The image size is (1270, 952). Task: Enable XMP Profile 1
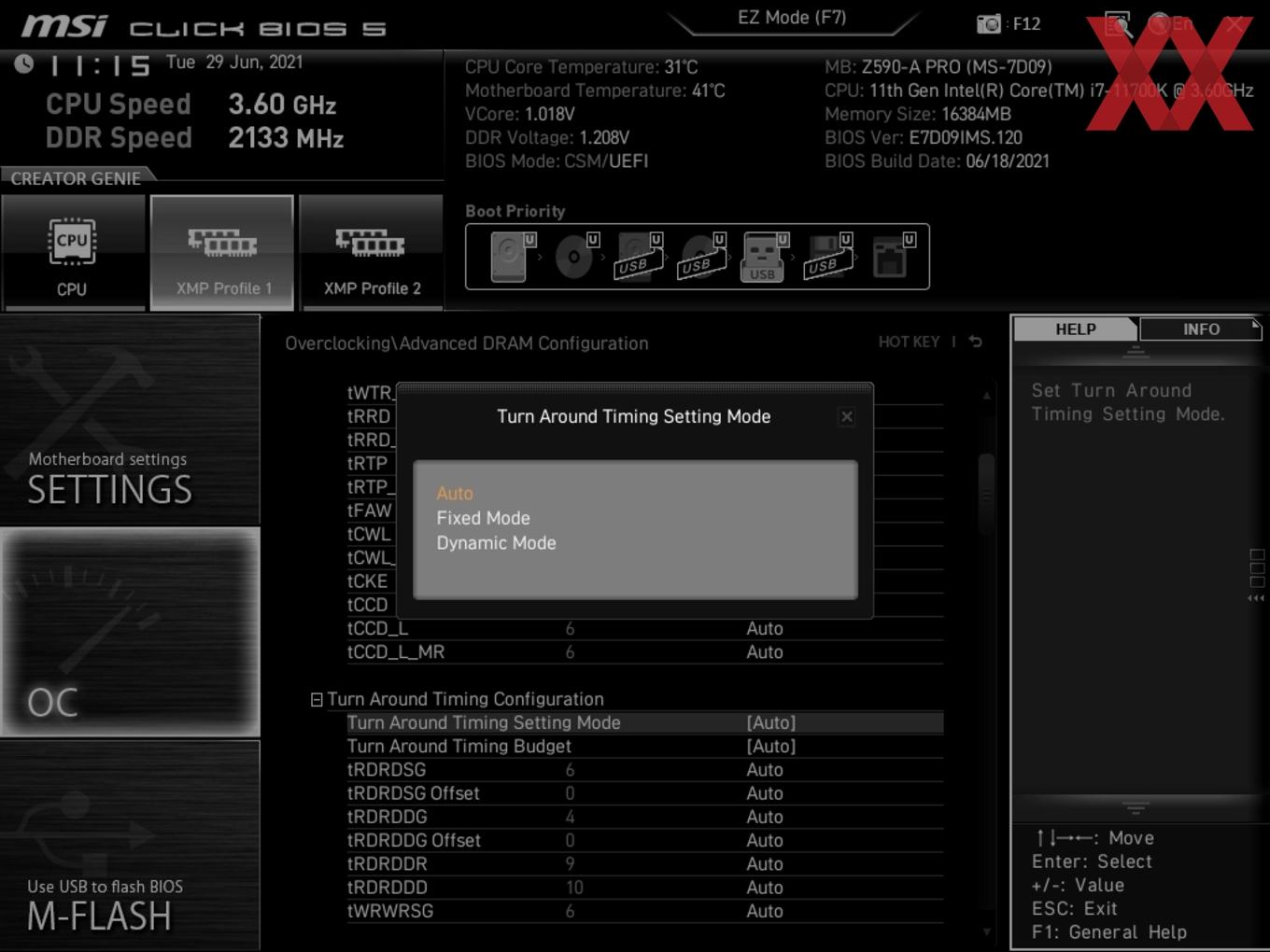click(x=222, y=252)
